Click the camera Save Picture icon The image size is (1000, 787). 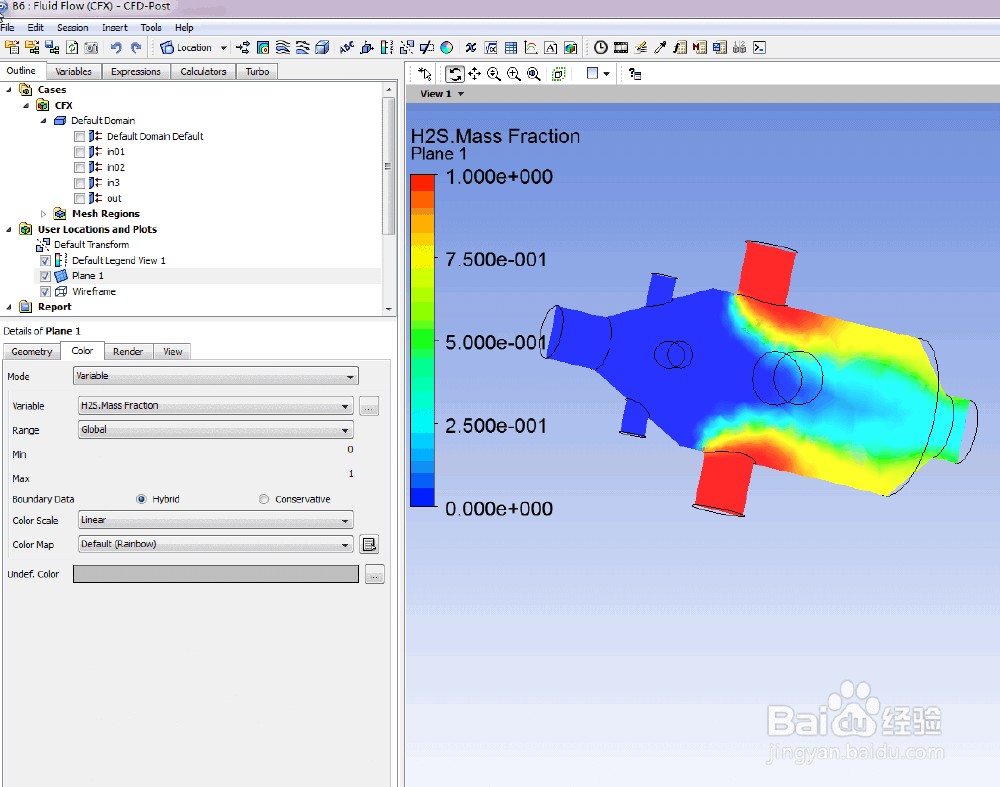coord(92,47)
